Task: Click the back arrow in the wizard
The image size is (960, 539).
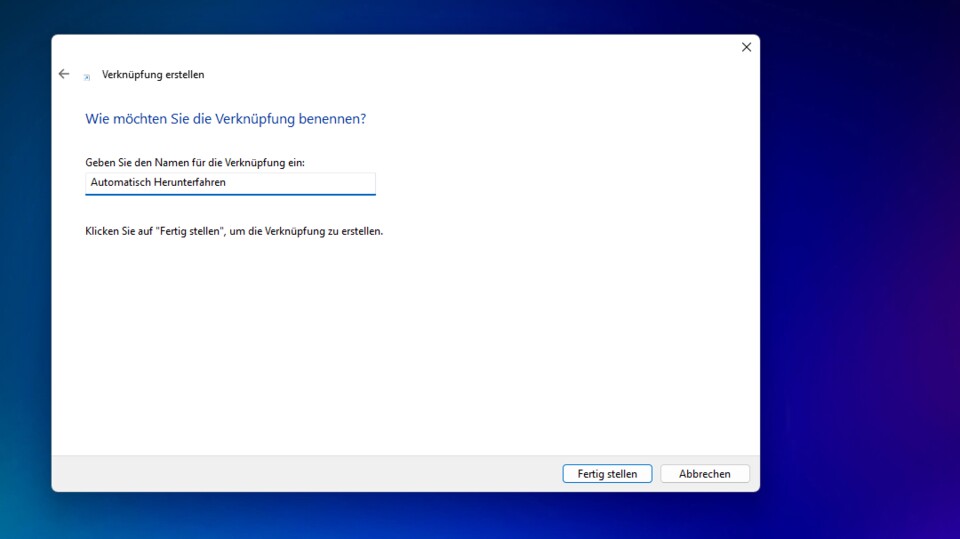Action: tap(64, 74)
